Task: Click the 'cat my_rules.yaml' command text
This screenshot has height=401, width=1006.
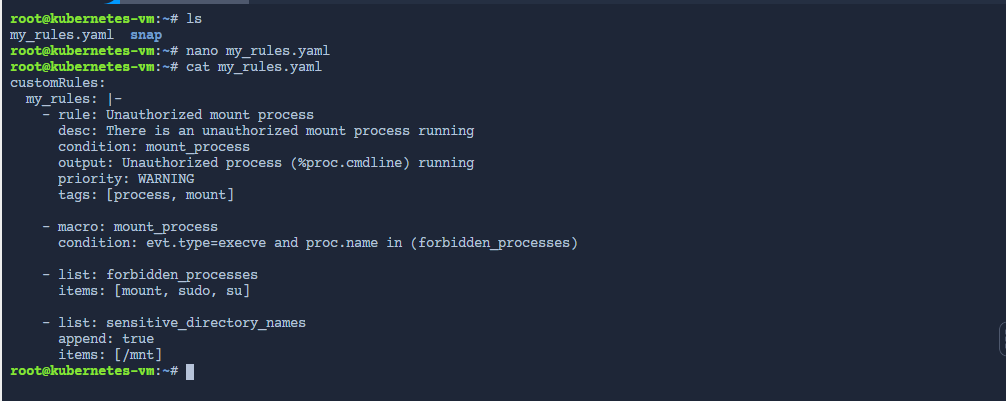Action: pos(254,67)
